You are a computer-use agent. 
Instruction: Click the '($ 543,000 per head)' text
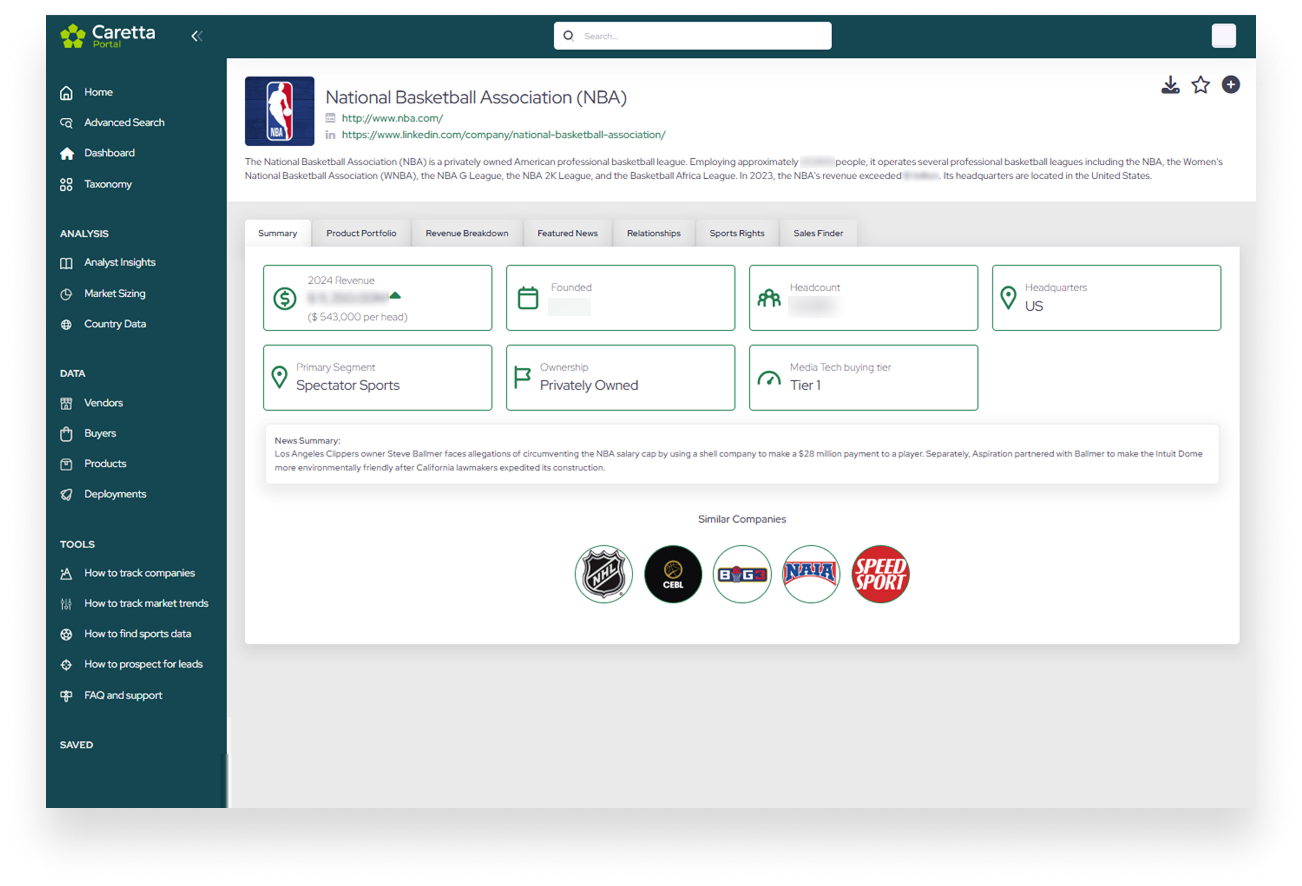point(358,317)
